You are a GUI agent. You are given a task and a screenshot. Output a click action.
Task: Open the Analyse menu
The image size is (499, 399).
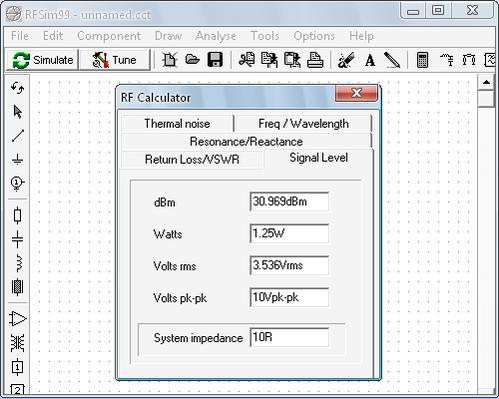click(x=216, y=36)
